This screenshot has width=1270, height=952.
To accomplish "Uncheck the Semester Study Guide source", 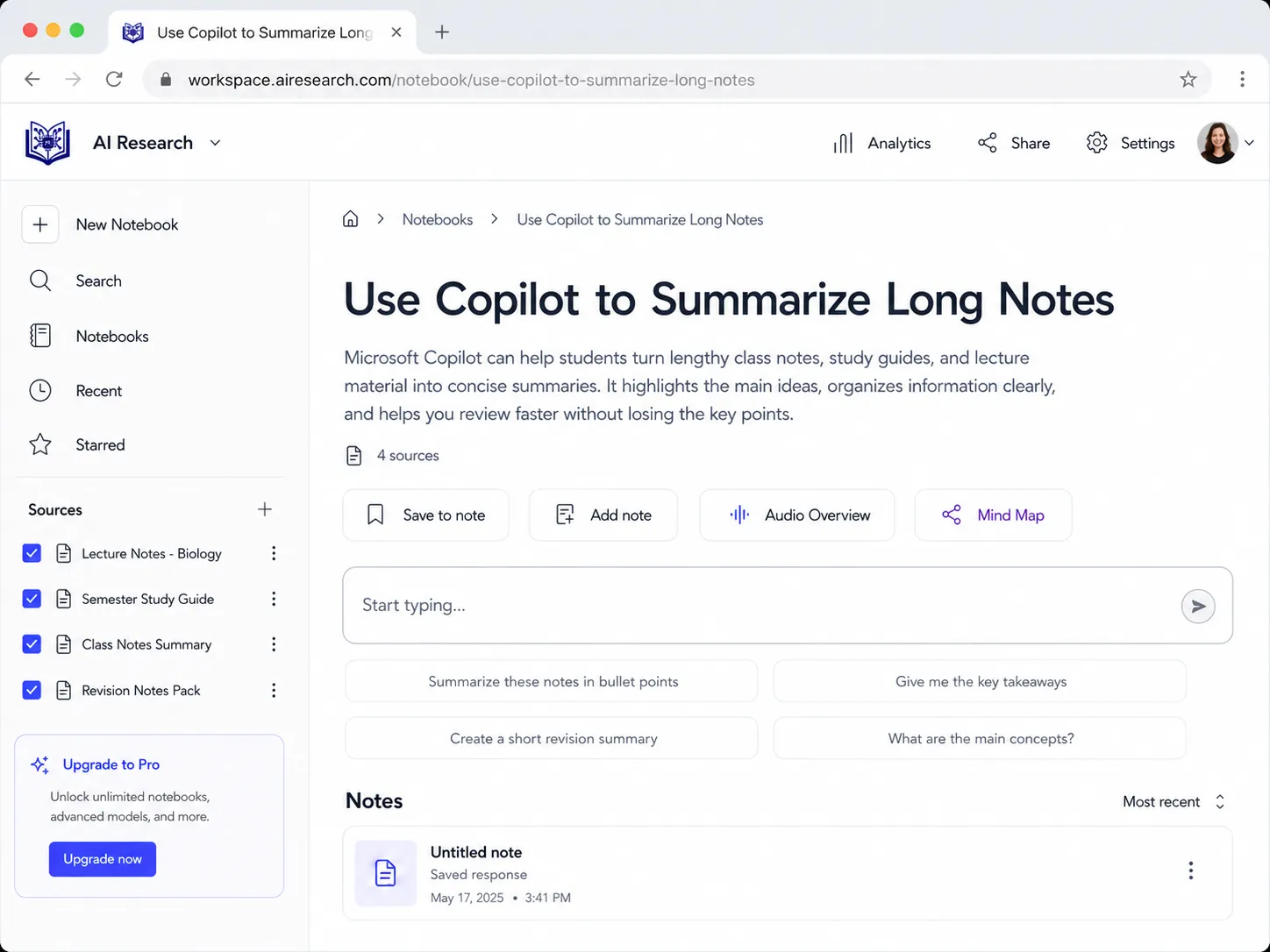I will point(32,599).
